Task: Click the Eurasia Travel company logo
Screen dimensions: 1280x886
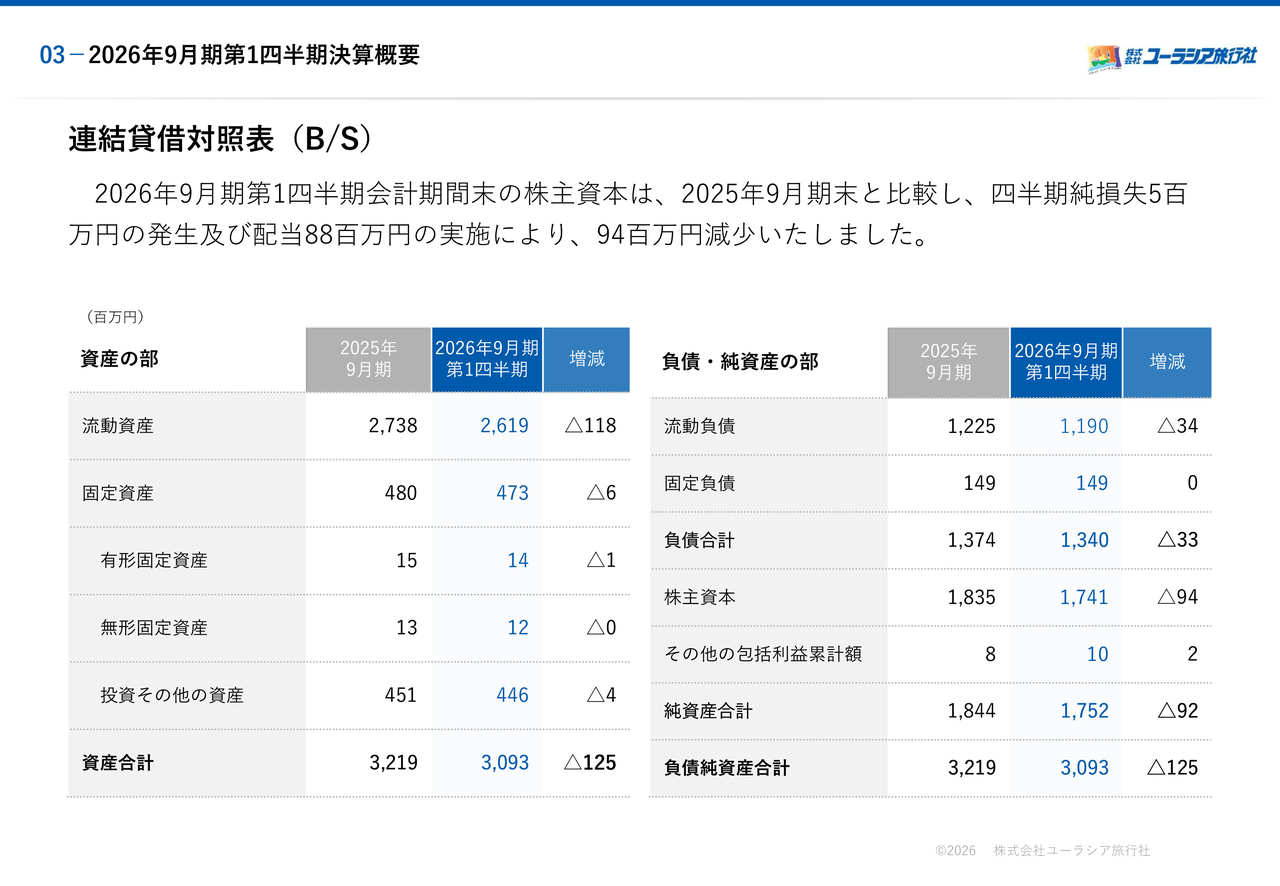Action: coord(1171,57)
